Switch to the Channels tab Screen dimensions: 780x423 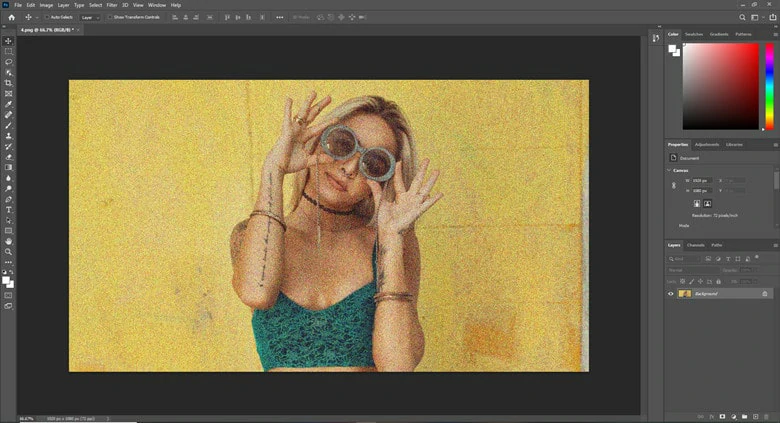(x=695, y=245)
